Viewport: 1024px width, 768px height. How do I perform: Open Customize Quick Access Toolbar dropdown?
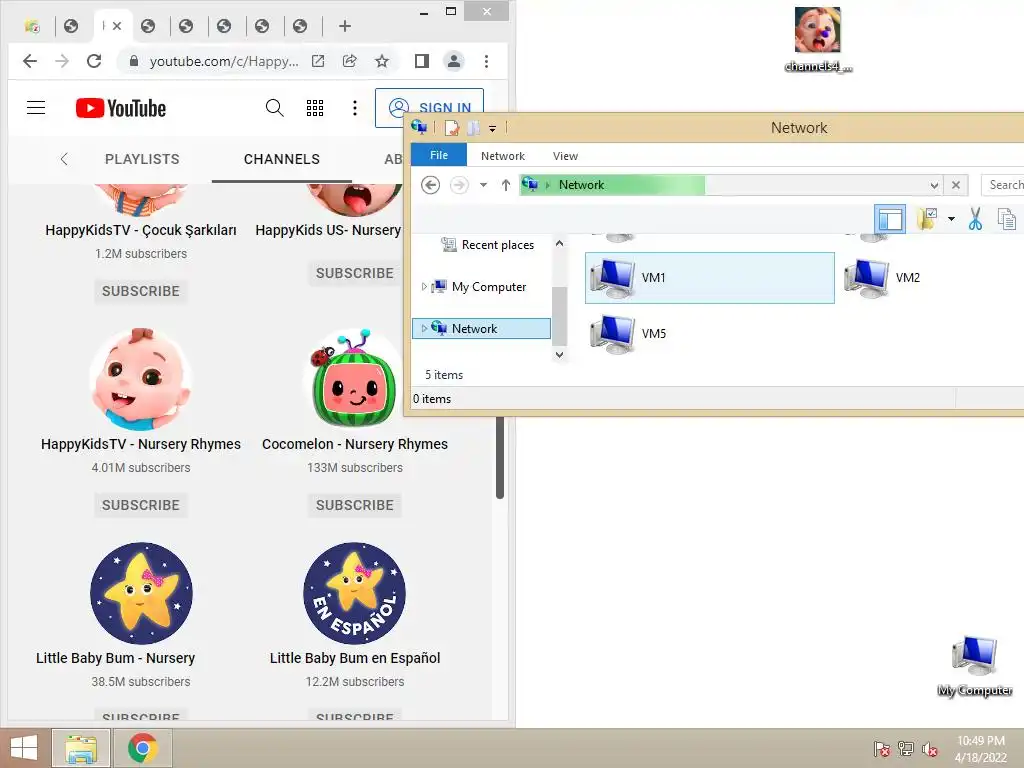(x=492, y=129)
